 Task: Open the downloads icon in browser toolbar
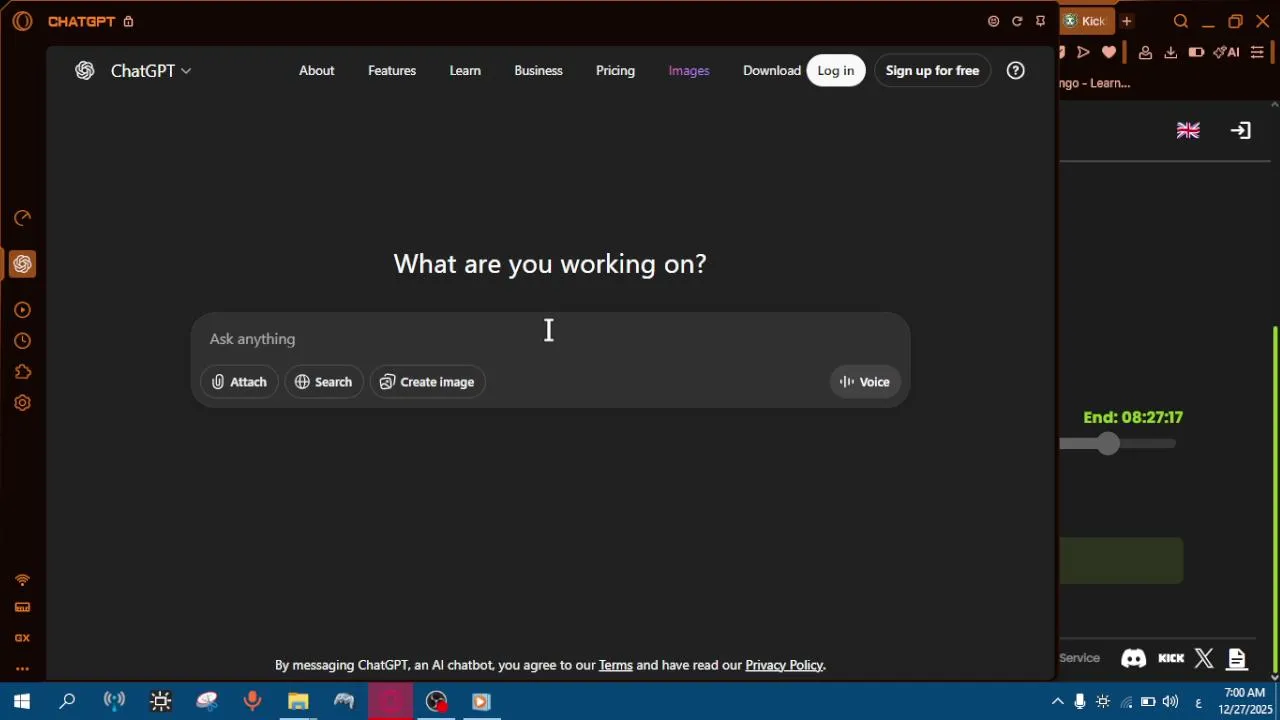[x=1170, y=52]
